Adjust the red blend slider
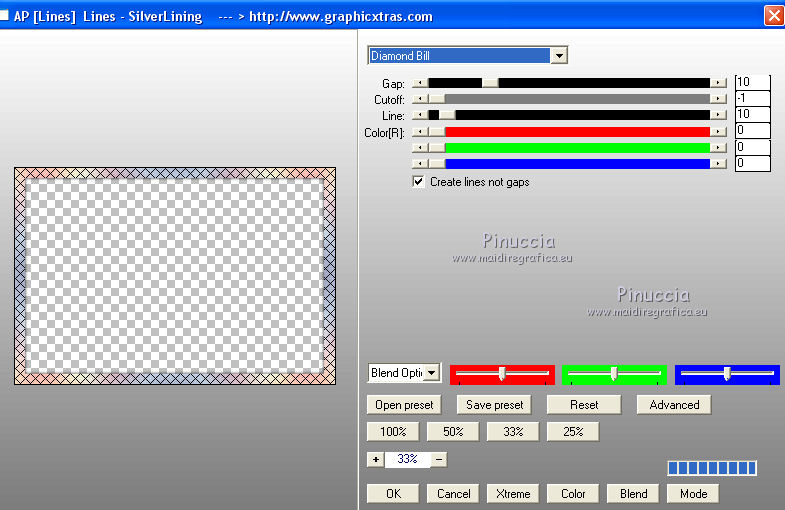This screenshot has width=785, height=510. click(502, 374)
